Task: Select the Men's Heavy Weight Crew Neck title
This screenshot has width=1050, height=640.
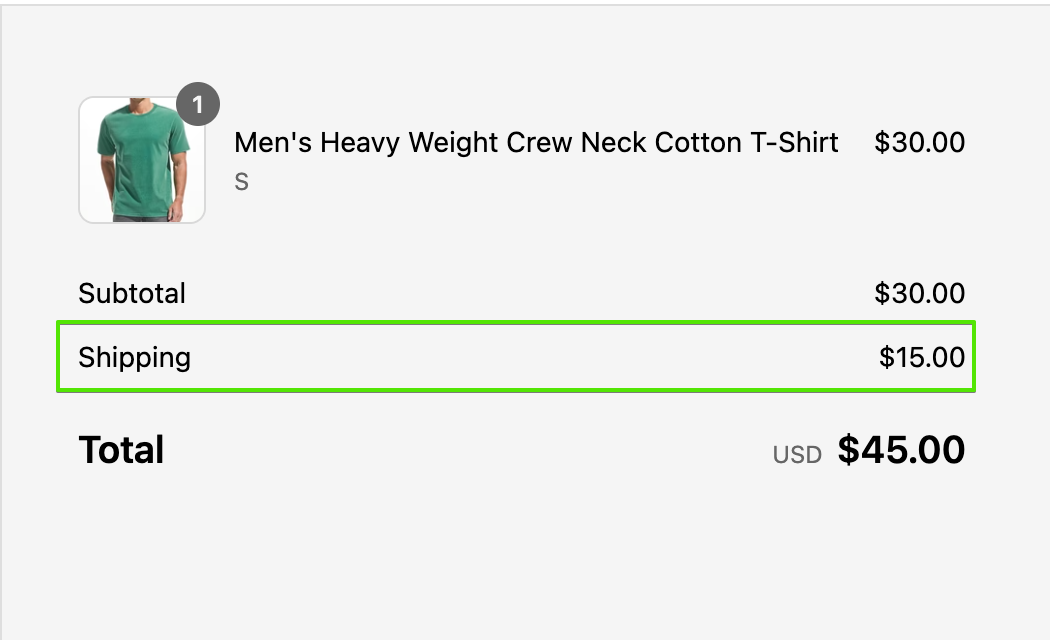Action: (x=536, y=143)
